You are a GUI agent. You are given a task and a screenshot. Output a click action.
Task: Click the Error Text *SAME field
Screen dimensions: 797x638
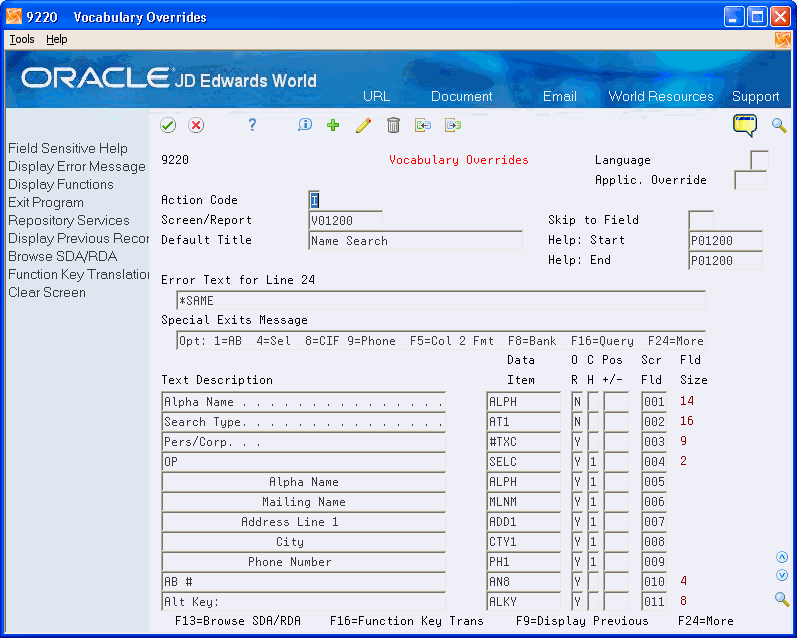pos(441,300)
